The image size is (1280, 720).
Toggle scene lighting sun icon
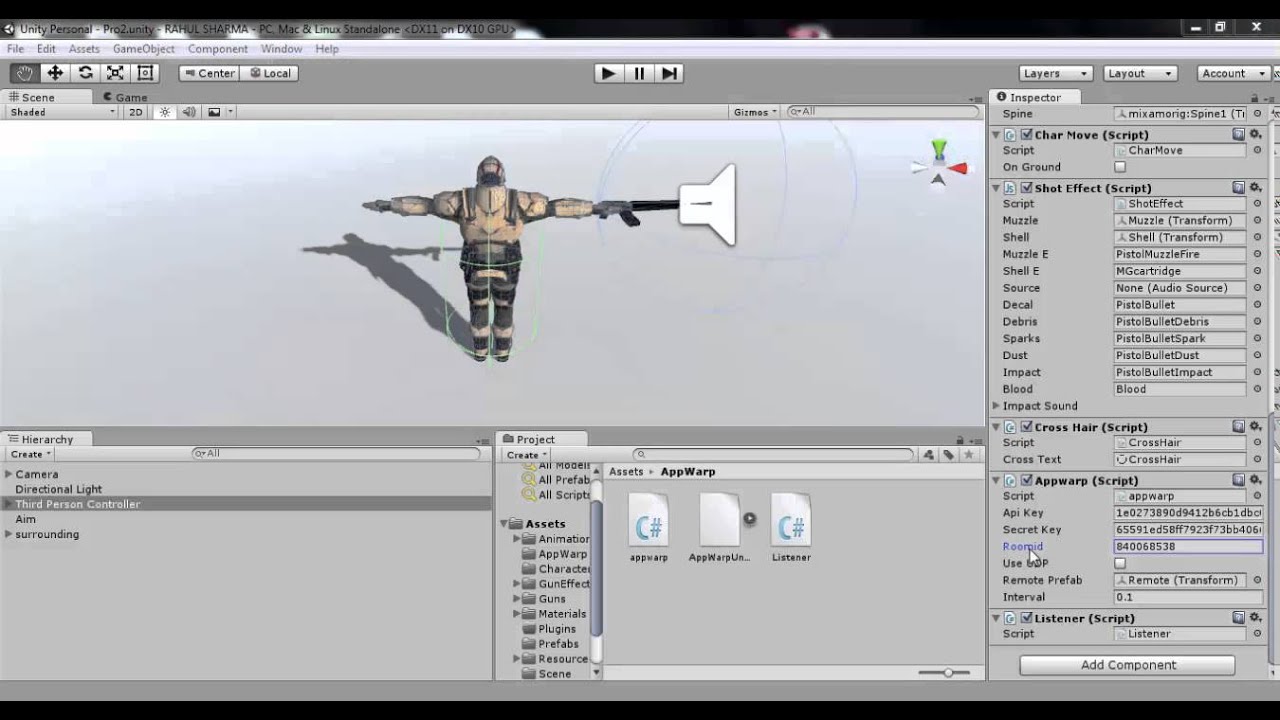[165, 112]
